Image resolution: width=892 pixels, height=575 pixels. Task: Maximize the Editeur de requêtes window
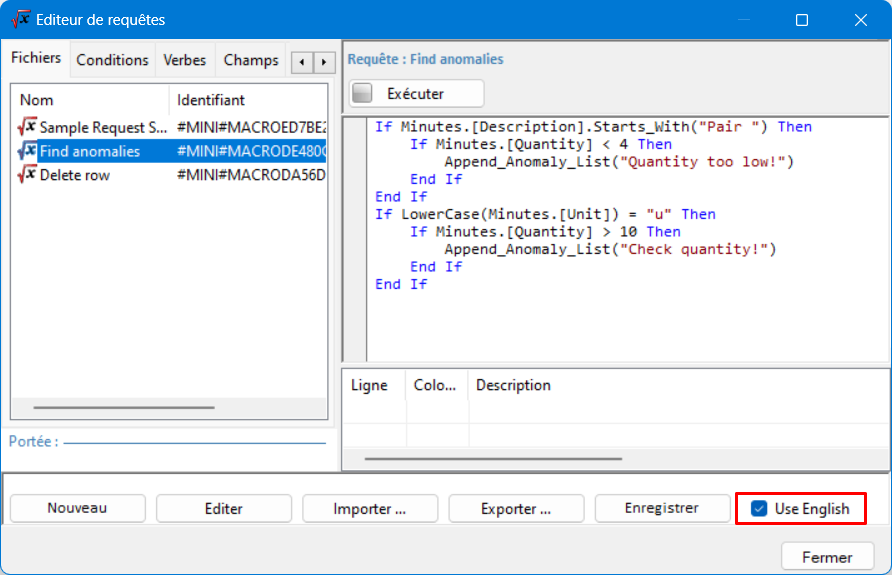801,20
